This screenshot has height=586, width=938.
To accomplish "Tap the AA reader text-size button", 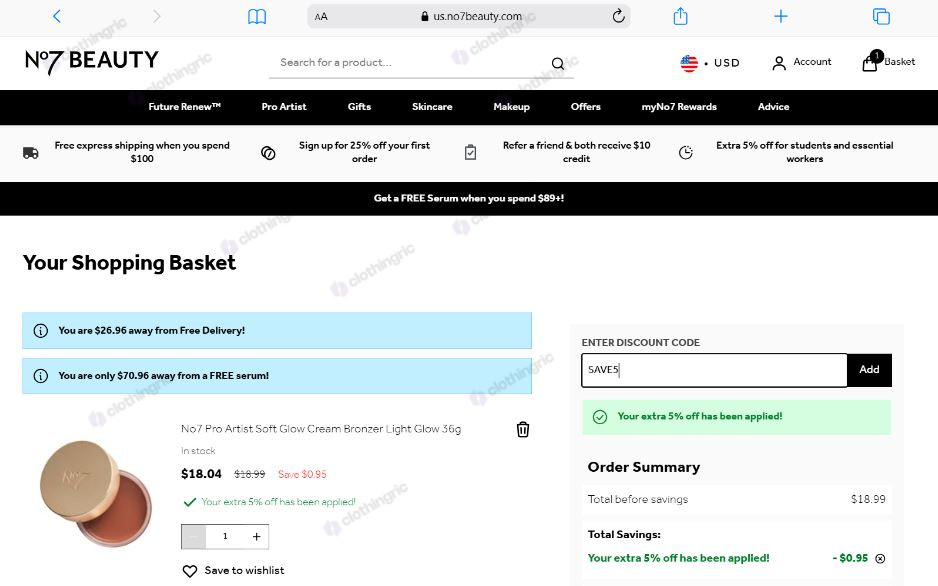I will tap(321, 17).
